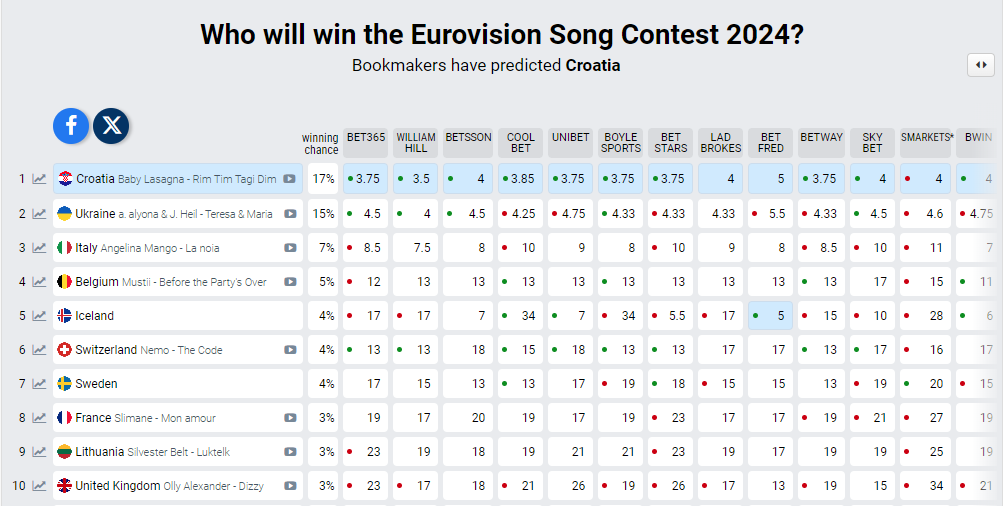Open the Belgium Mustii entry link

click(x=171, y=282)
